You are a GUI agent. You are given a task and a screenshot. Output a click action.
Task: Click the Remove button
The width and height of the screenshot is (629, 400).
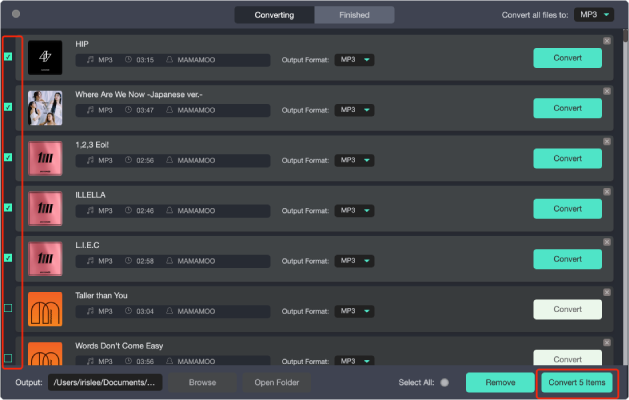[x=500, y=382]
